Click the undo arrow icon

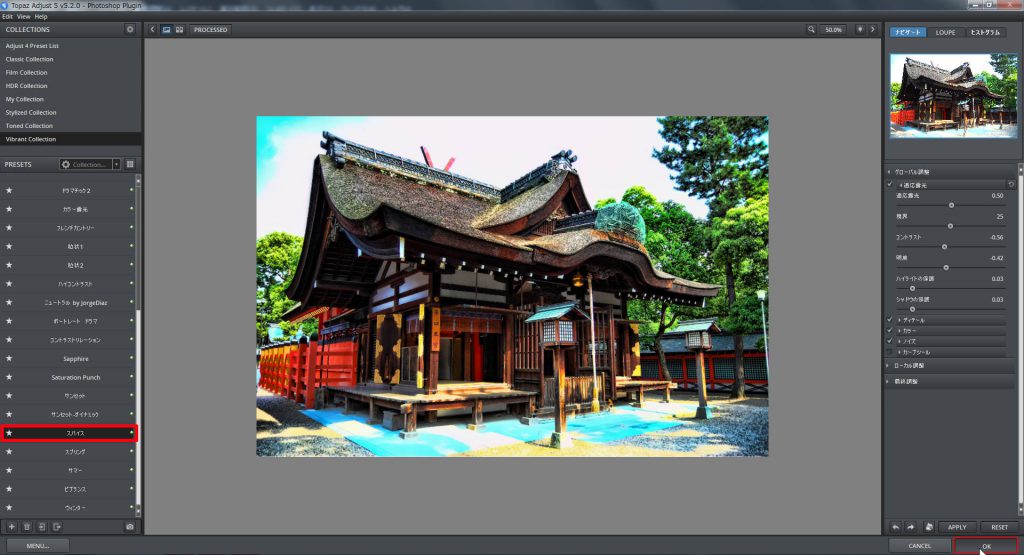(895, 527)
